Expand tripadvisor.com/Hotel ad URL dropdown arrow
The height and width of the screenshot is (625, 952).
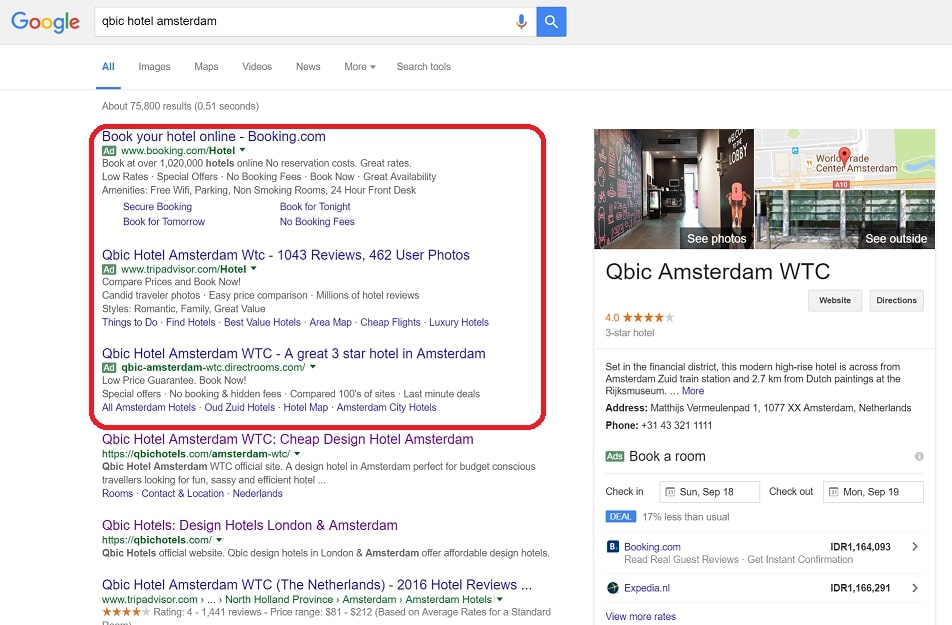254,268
